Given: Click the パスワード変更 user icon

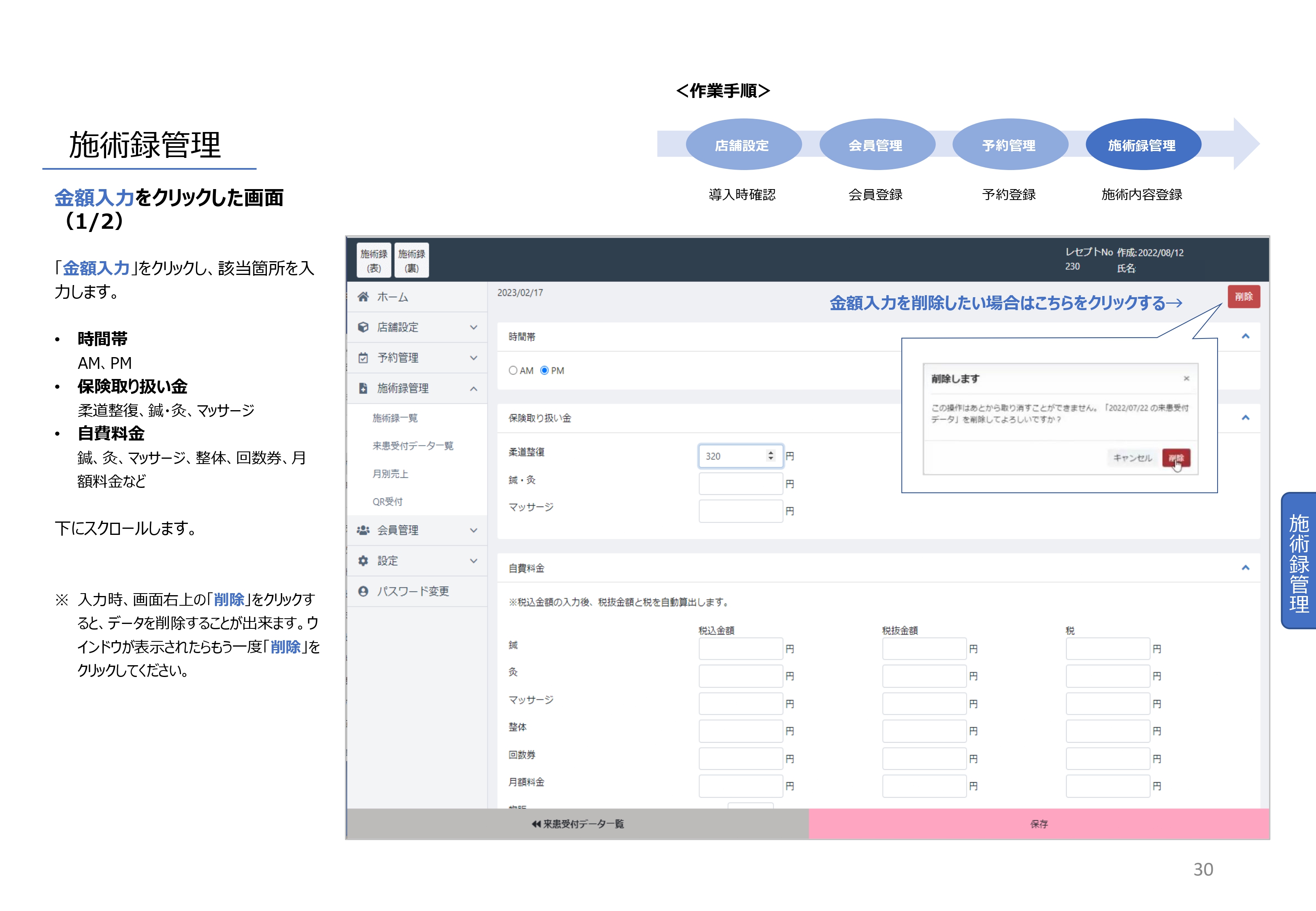Looking at the screenshot, I should [363, 592].
